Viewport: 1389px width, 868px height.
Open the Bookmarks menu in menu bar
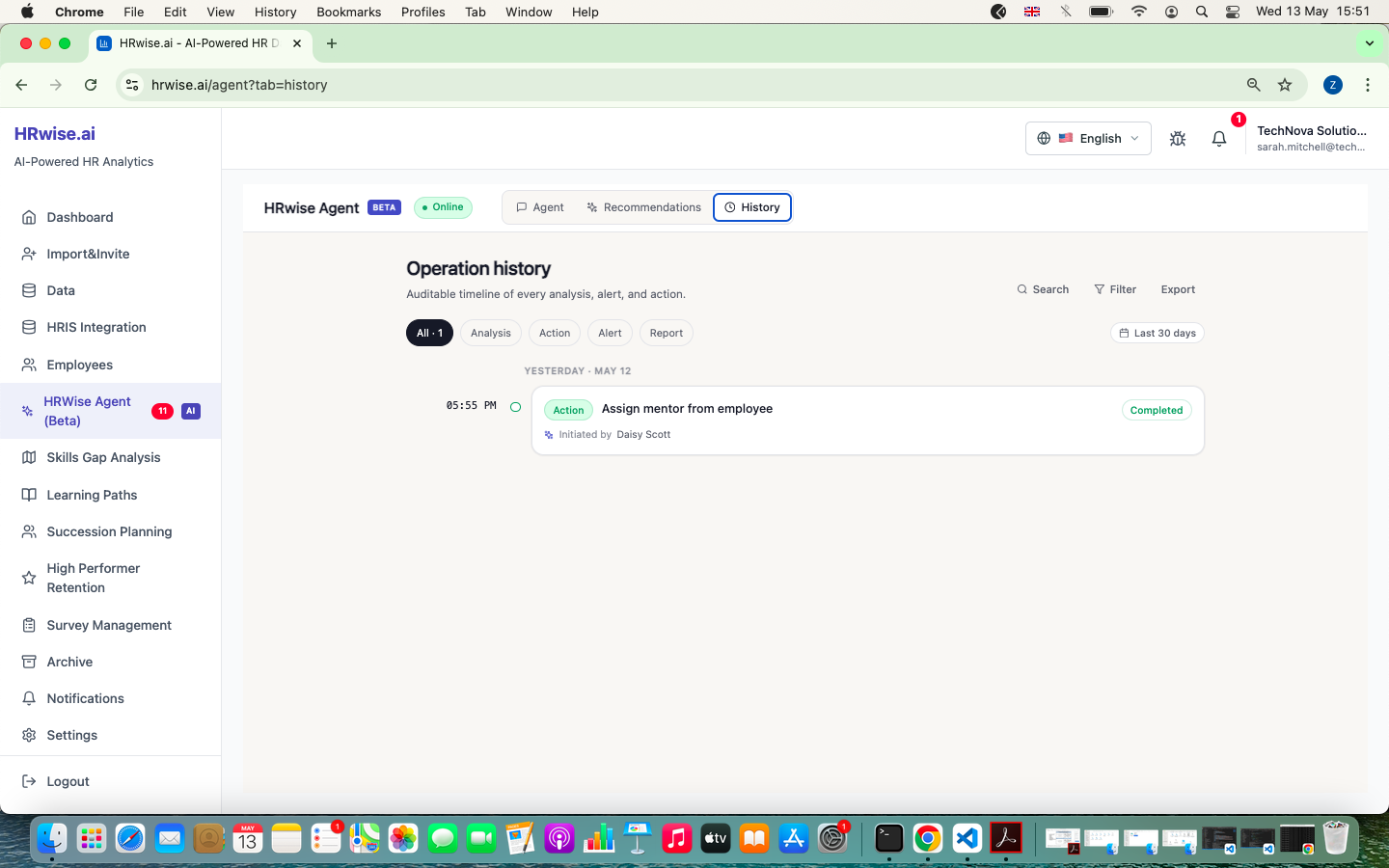point(348,12)
